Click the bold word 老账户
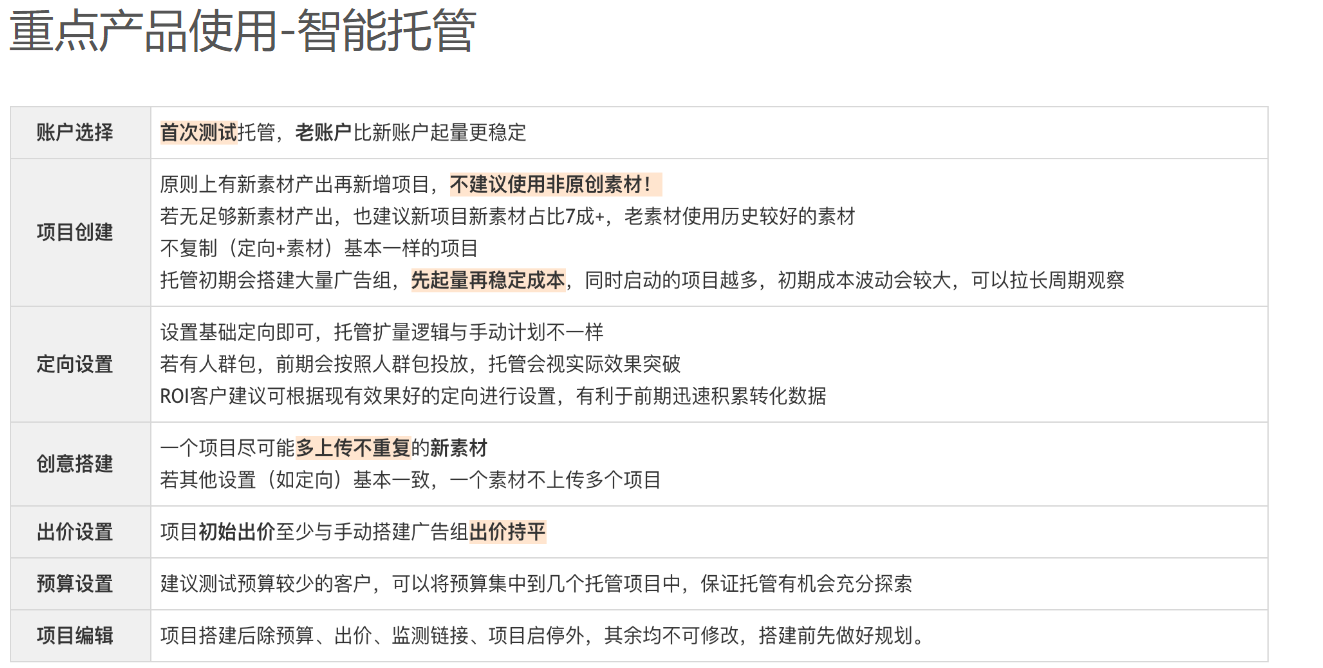1323x668 pixels. point(323,133)
